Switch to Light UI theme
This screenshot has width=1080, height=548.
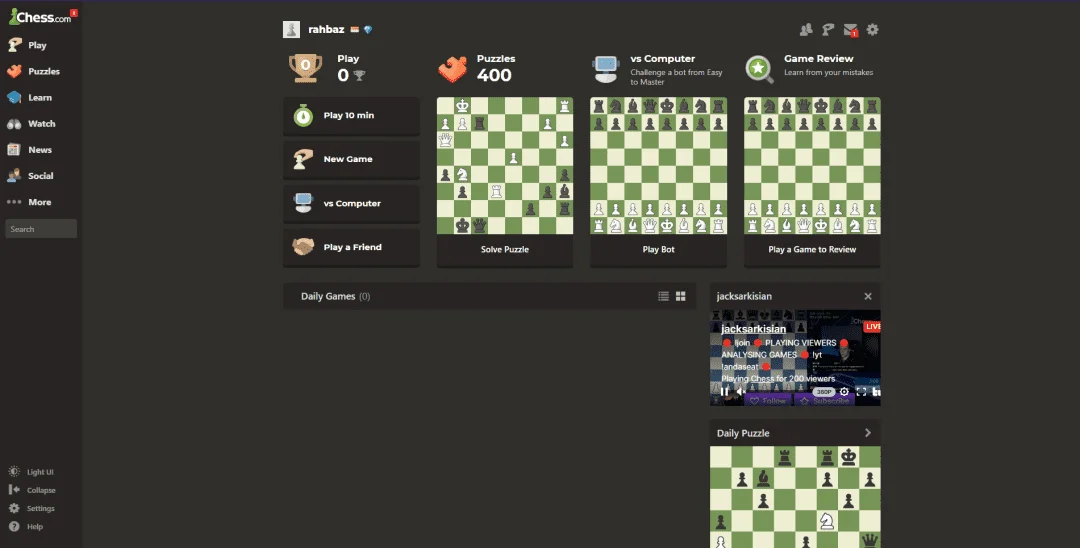coord(31,472)
